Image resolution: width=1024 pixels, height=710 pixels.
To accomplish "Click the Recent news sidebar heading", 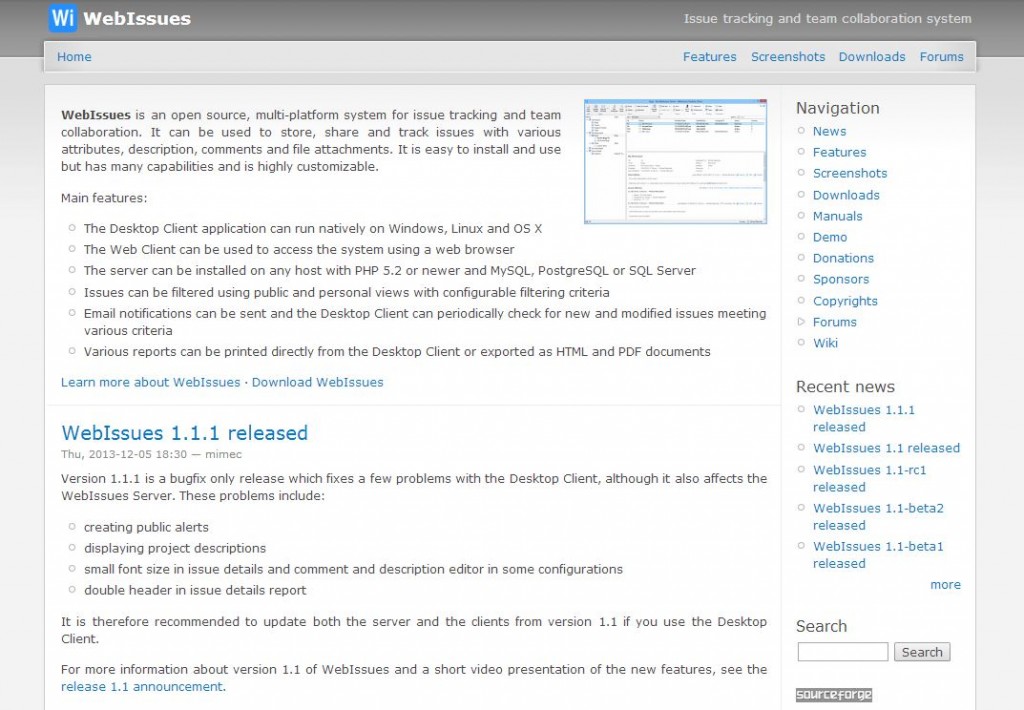I will [845, 387].
